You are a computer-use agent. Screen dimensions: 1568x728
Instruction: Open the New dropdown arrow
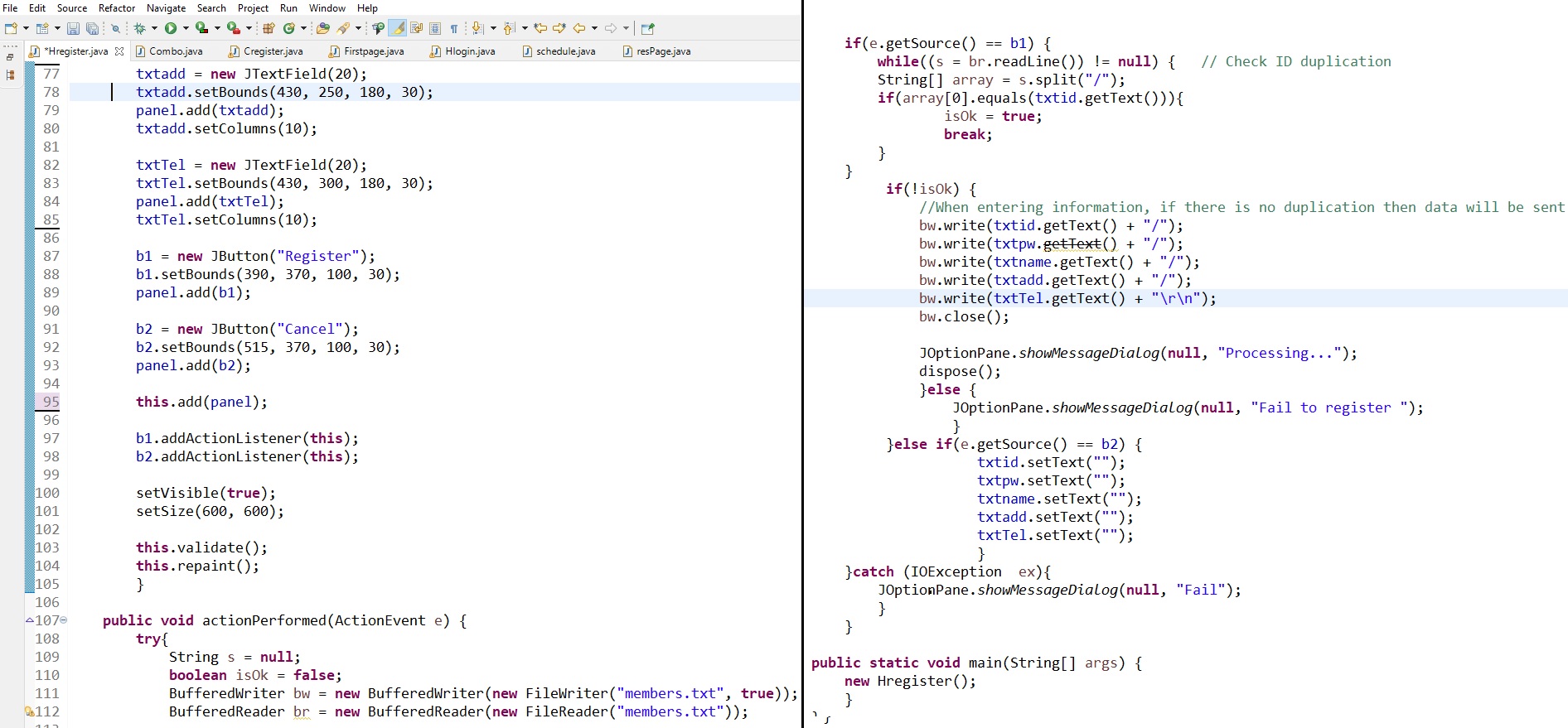click(26, 28)
